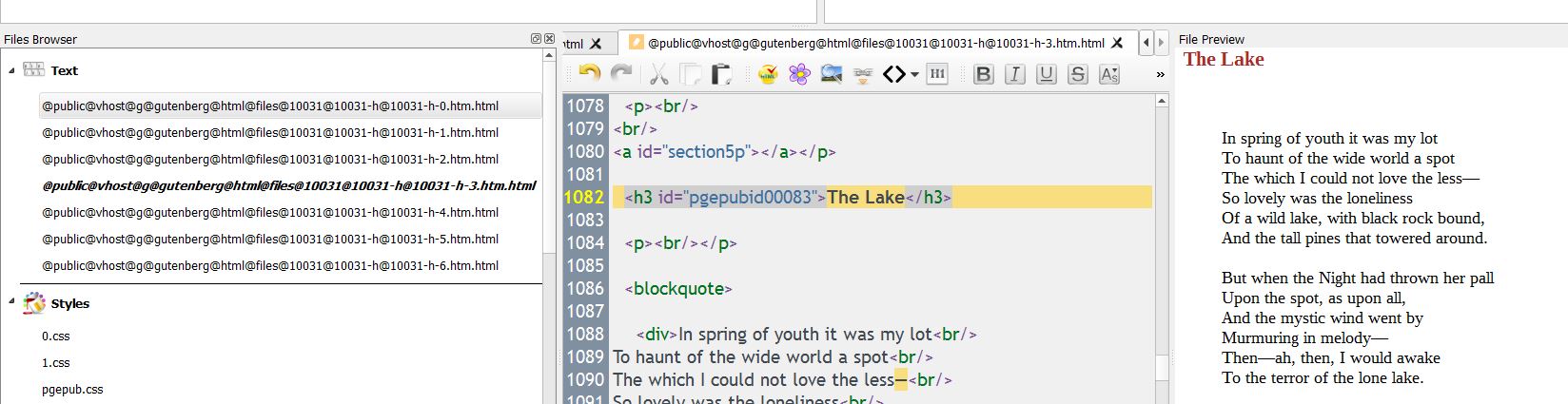This screenshot has width=1568, height=404.
Task: Open 0.css stylesheet
Action: tap(55, 336)
